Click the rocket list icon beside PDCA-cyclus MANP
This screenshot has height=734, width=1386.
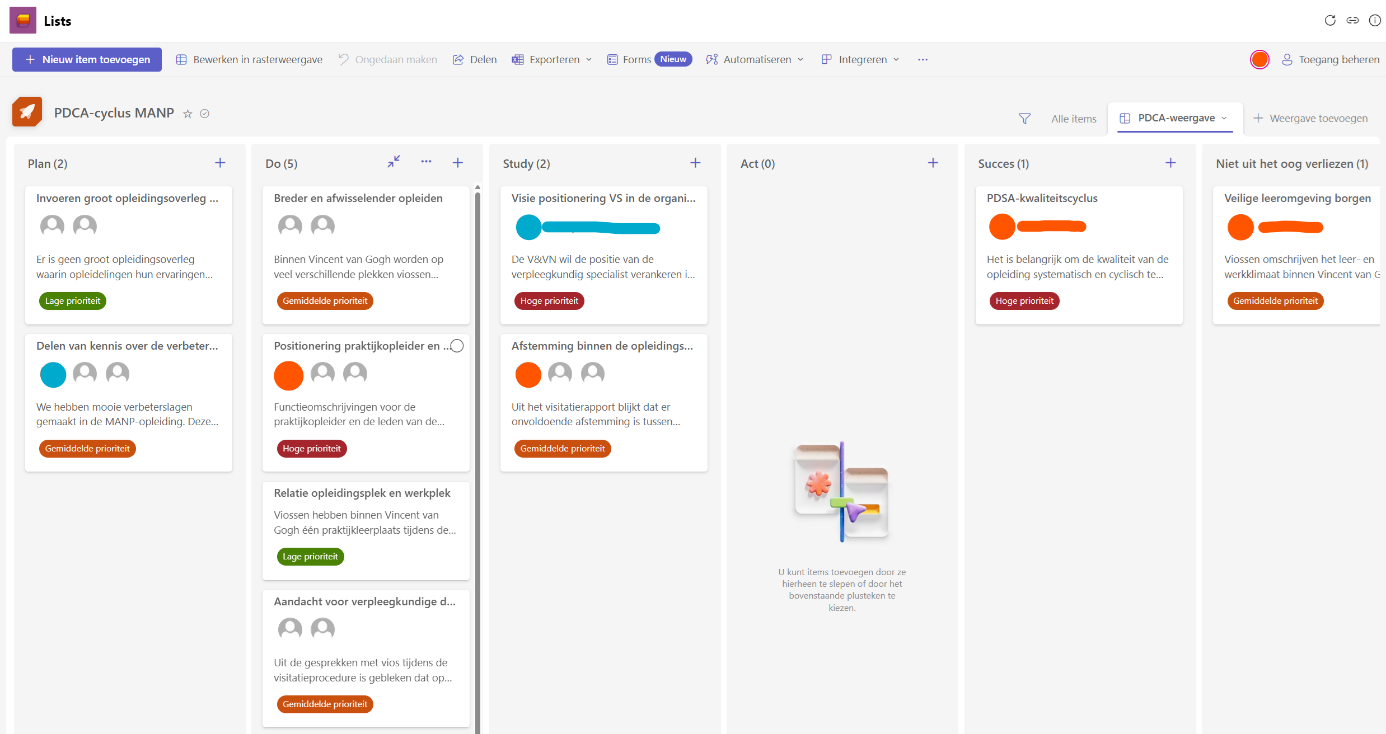click(27, 113)
